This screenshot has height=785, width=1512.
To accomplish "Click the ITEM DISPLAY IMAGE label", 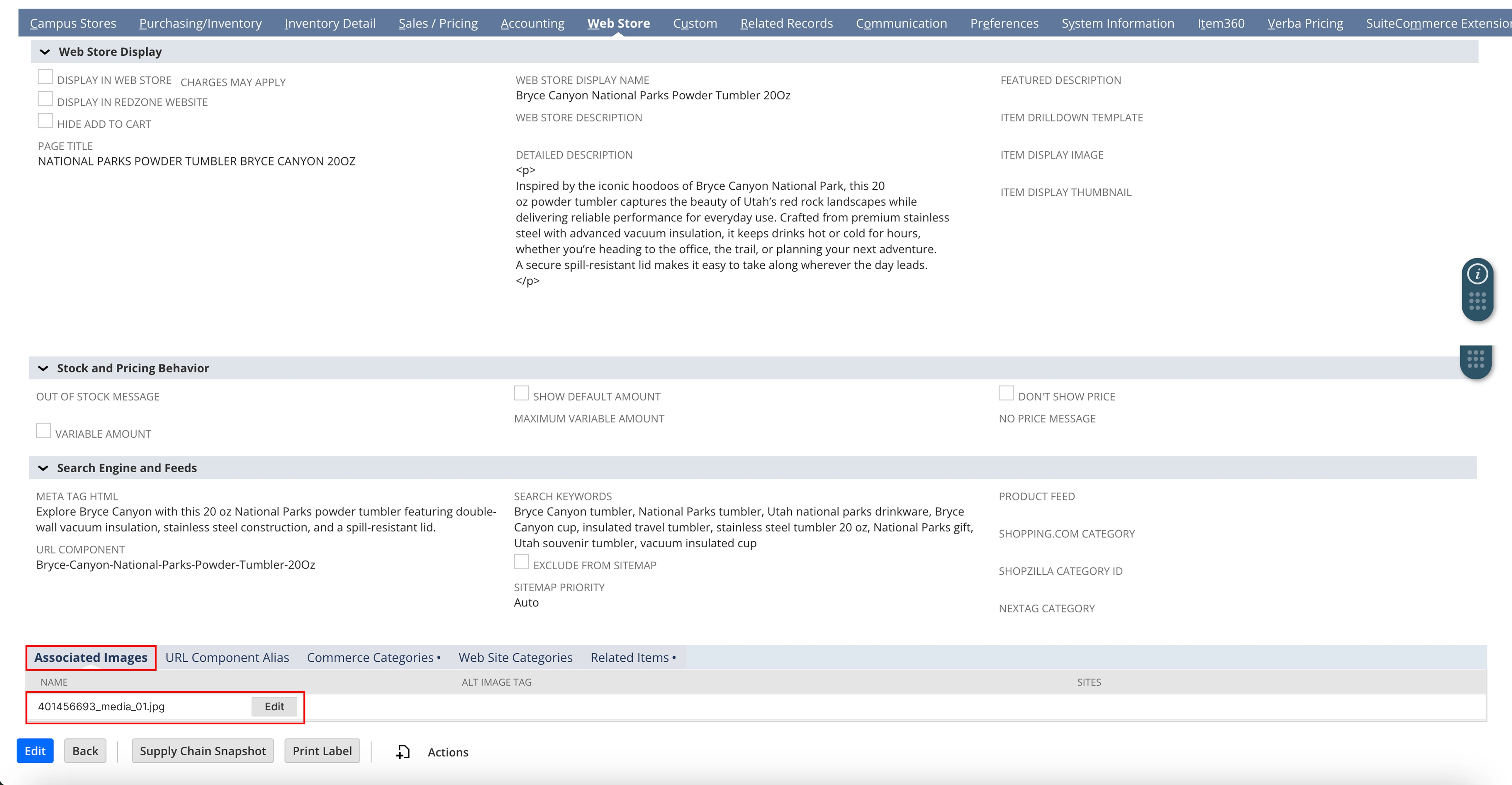I will click(x=1052, y=155).
